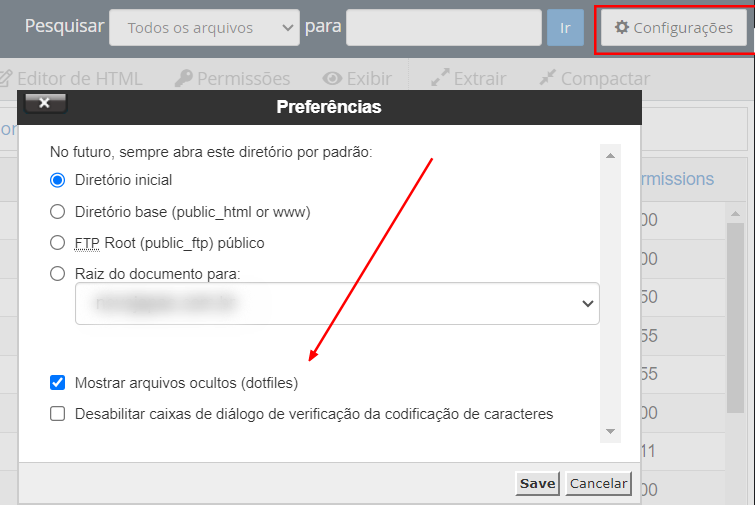755x505 pixels.
Task: Close the Preferências dialog with X
Action: 45,103
